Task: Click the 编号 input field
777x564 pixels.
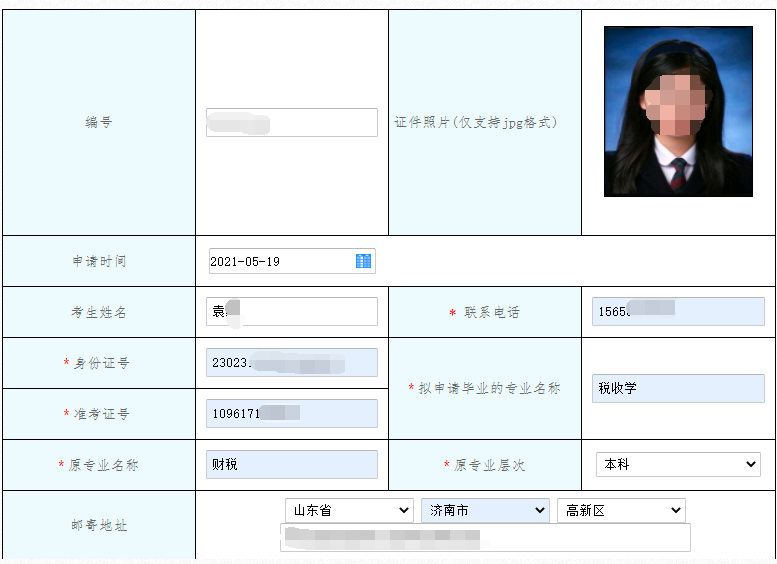Action: (x=292, y=122)
